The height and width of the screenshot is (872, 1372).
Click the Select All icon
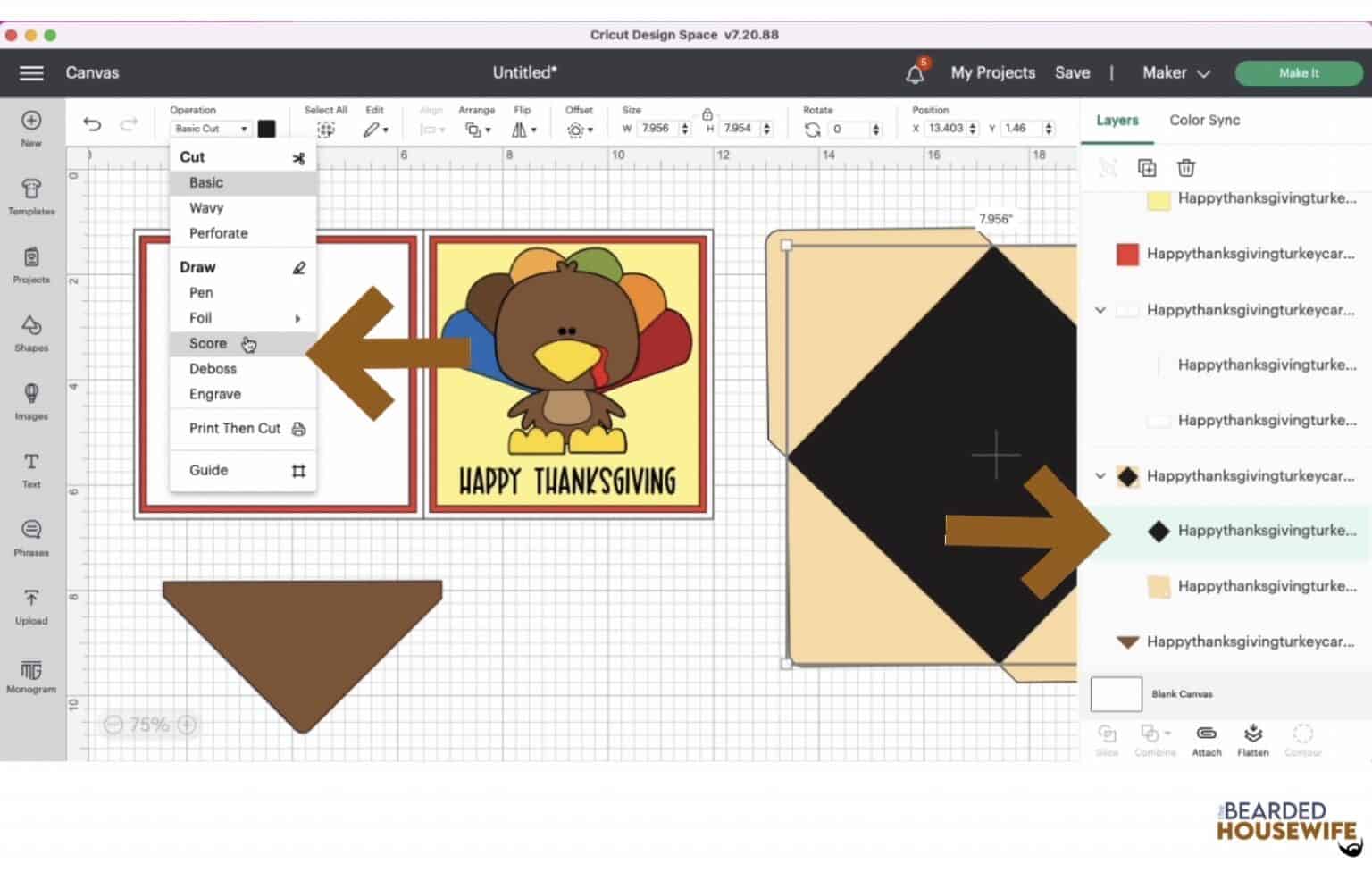[326, 129]
